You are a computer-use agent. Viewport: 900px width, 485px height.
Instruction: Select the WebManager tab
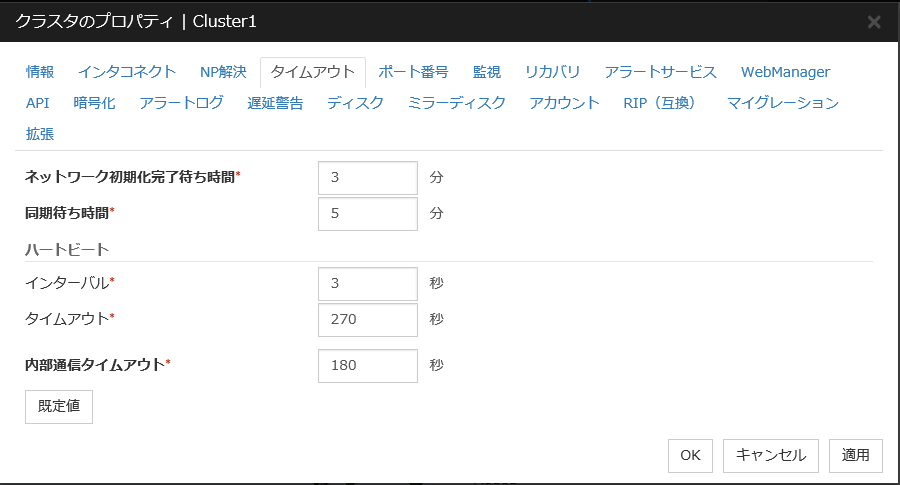(785, 72)
